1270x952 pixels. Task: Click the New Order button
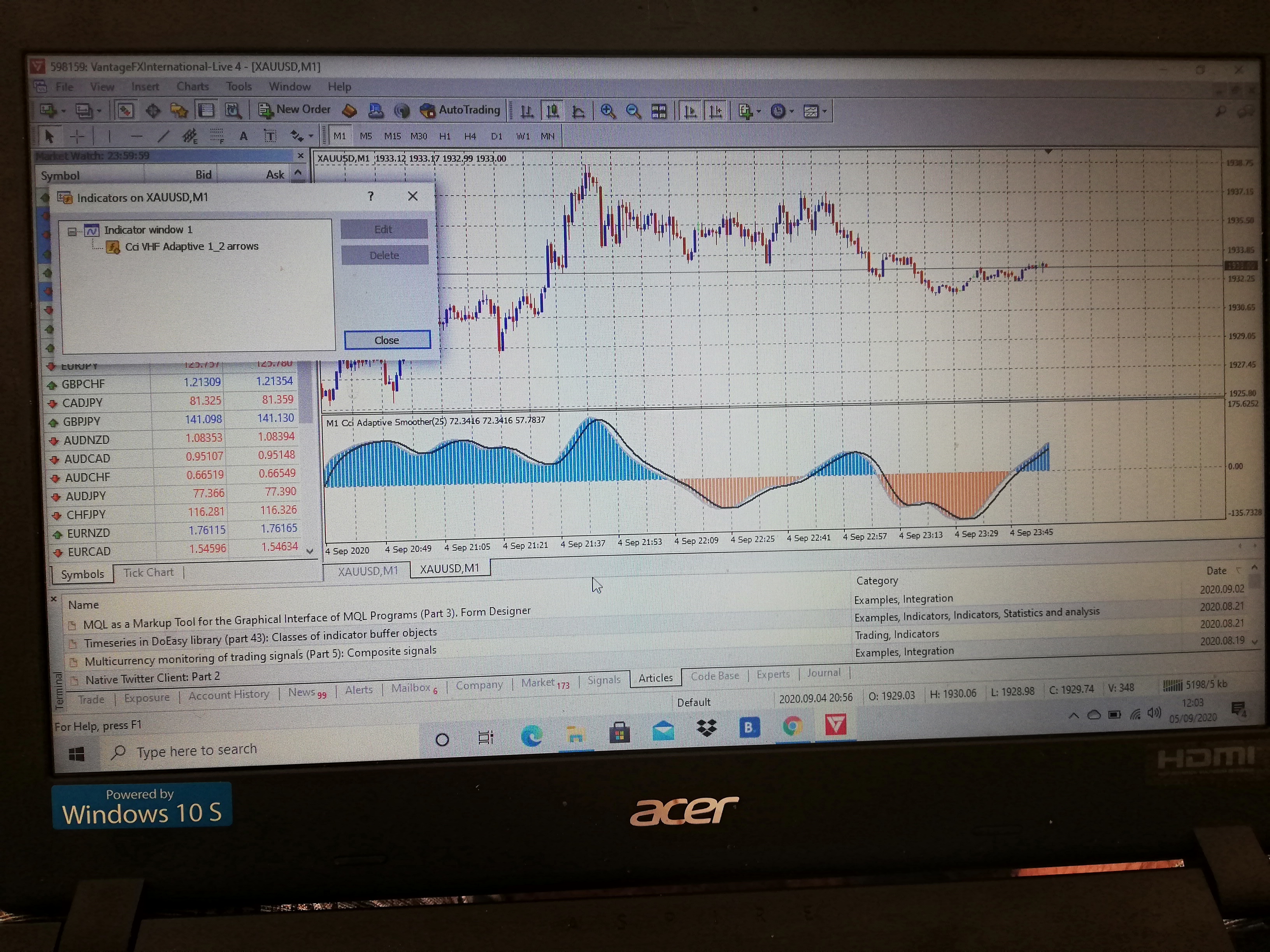[295, 110]
